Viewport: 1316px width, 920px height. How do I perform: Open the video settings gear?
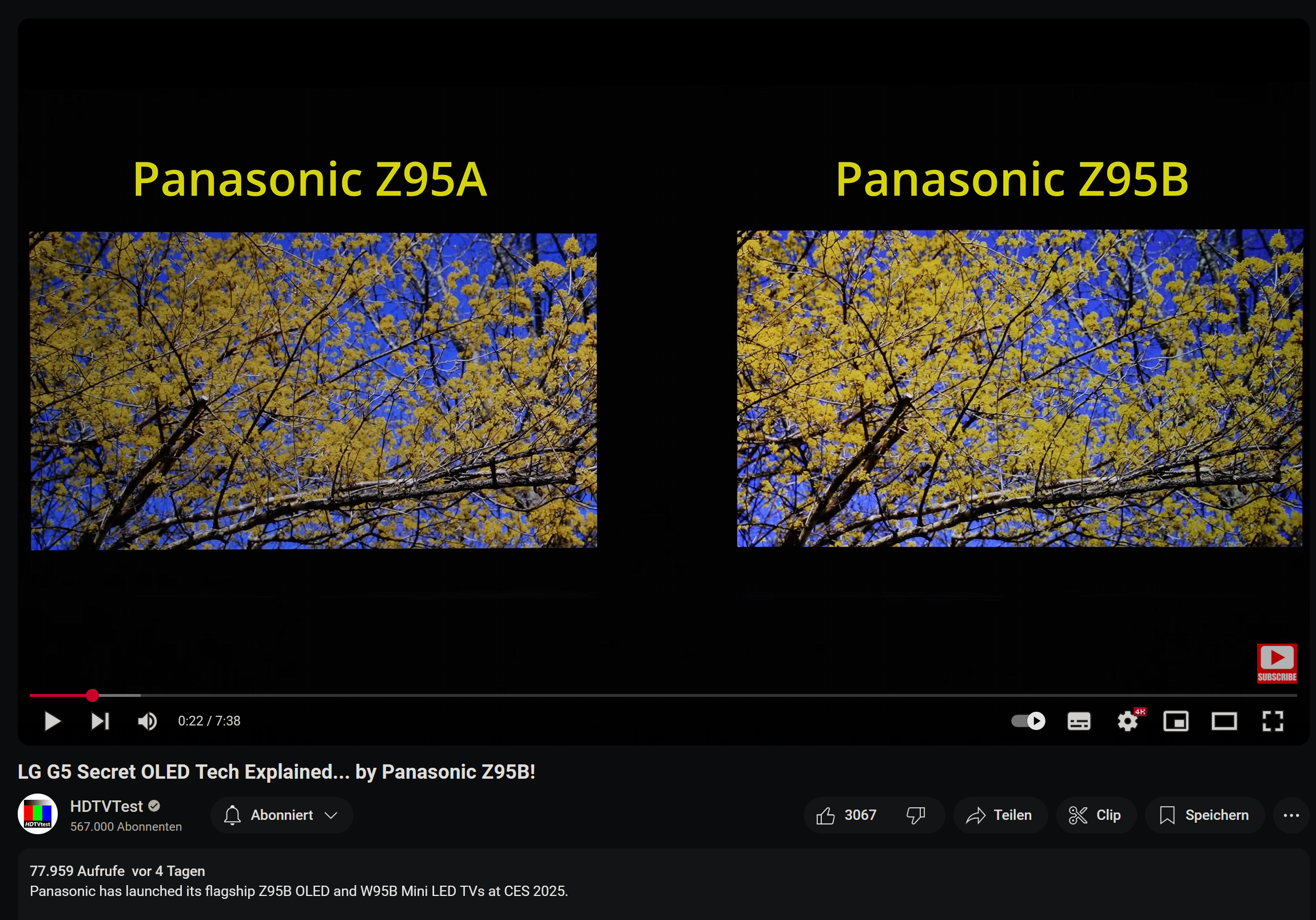click(x=1128, y=721)
